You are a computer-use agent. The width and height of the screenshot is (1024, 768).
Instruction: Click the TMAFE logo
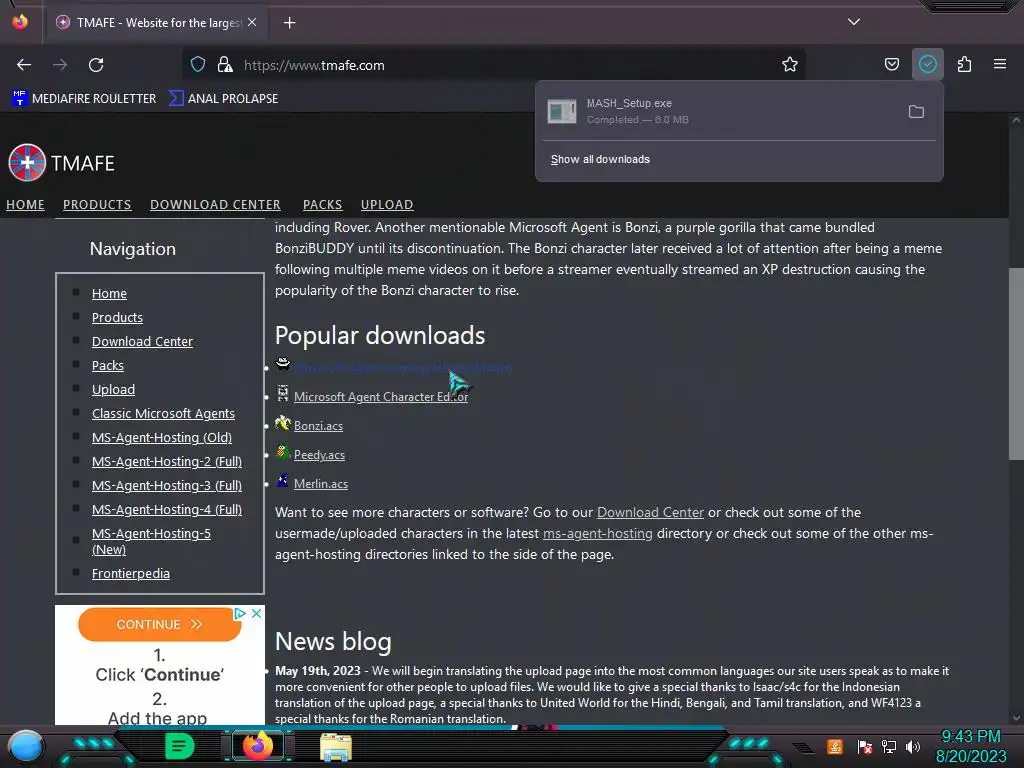click(x=61, y=163)
